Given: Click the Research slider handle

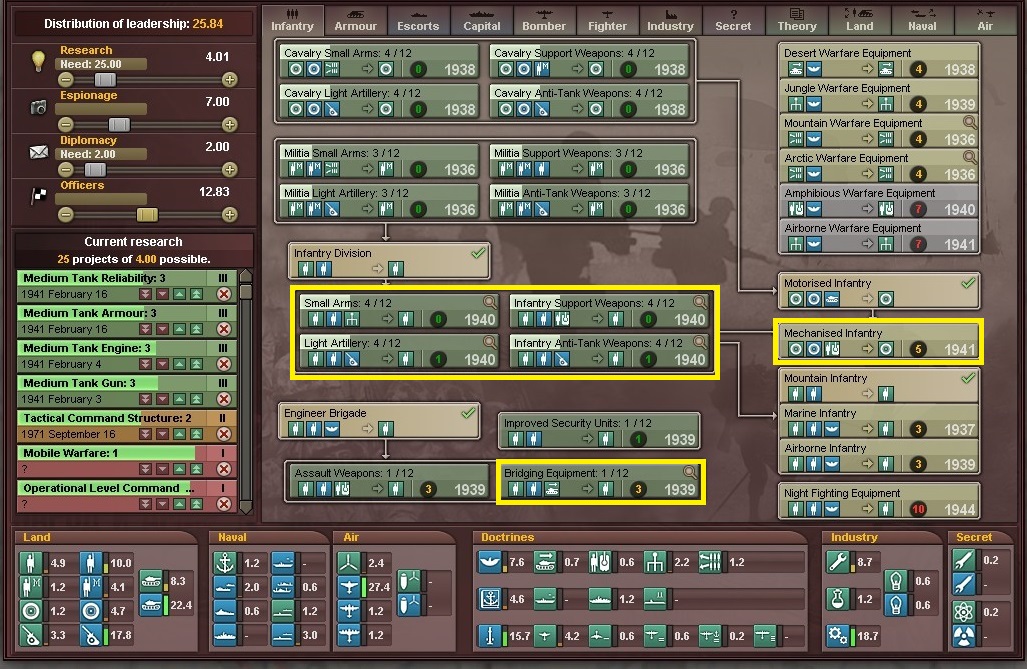Looking at the screenshot, I should pos(105,79).
